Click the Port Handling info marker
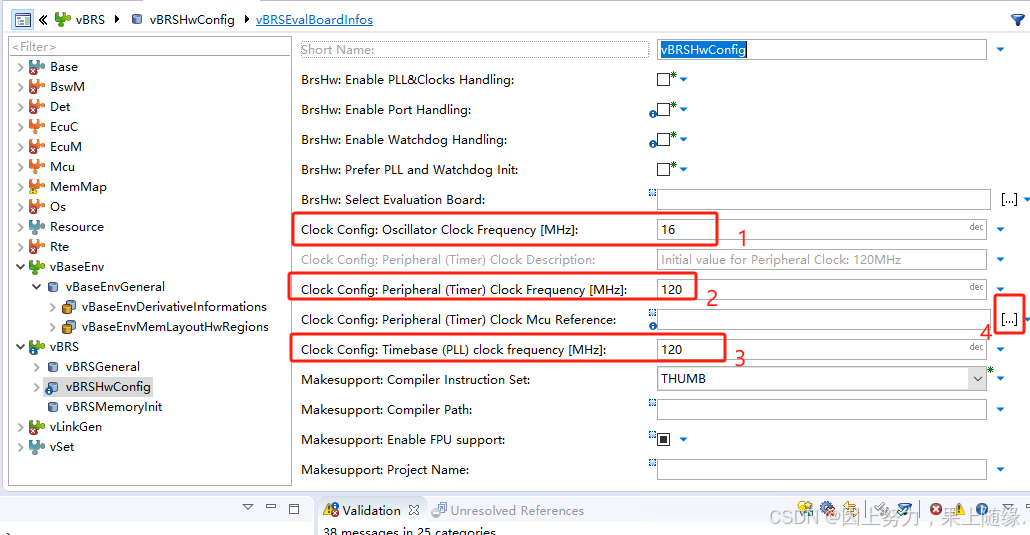This screenshot has width=1030, height=535. (652, 114)
